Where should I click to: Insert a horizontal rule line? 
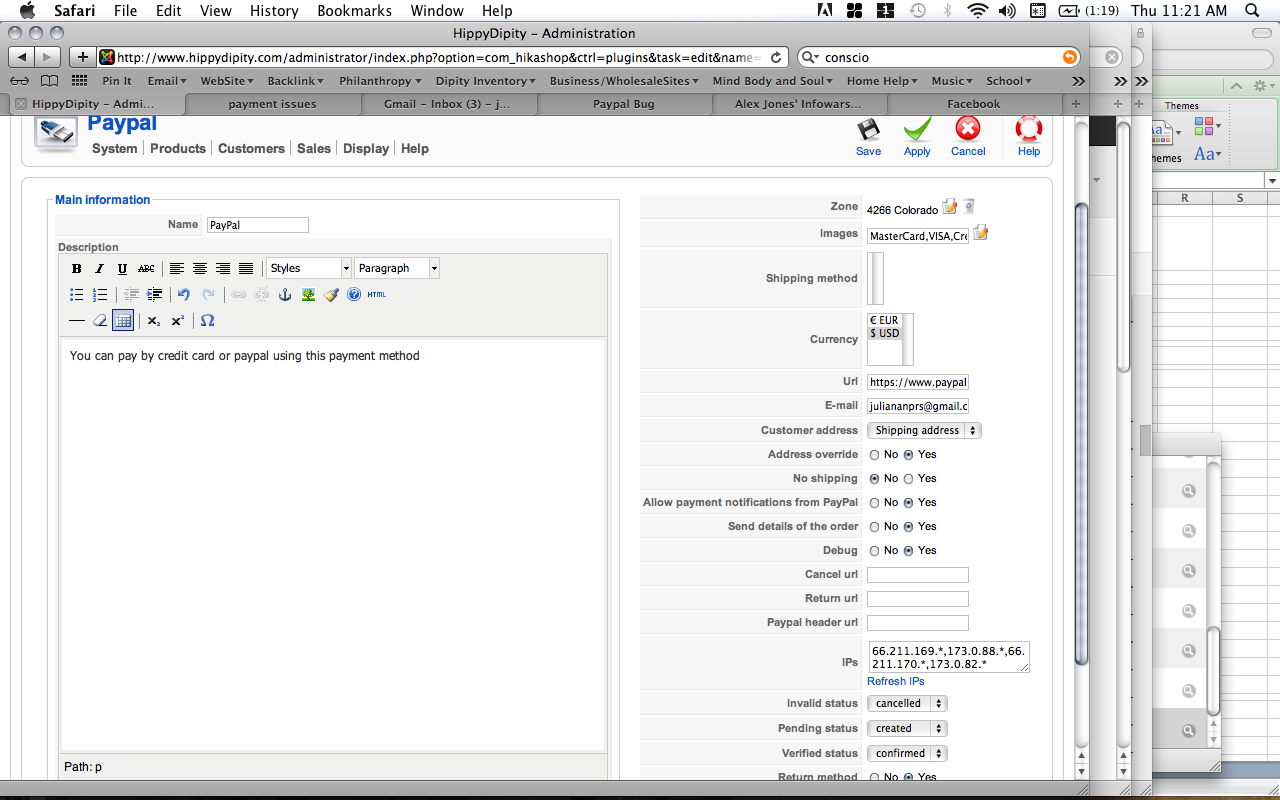[77, 320]
